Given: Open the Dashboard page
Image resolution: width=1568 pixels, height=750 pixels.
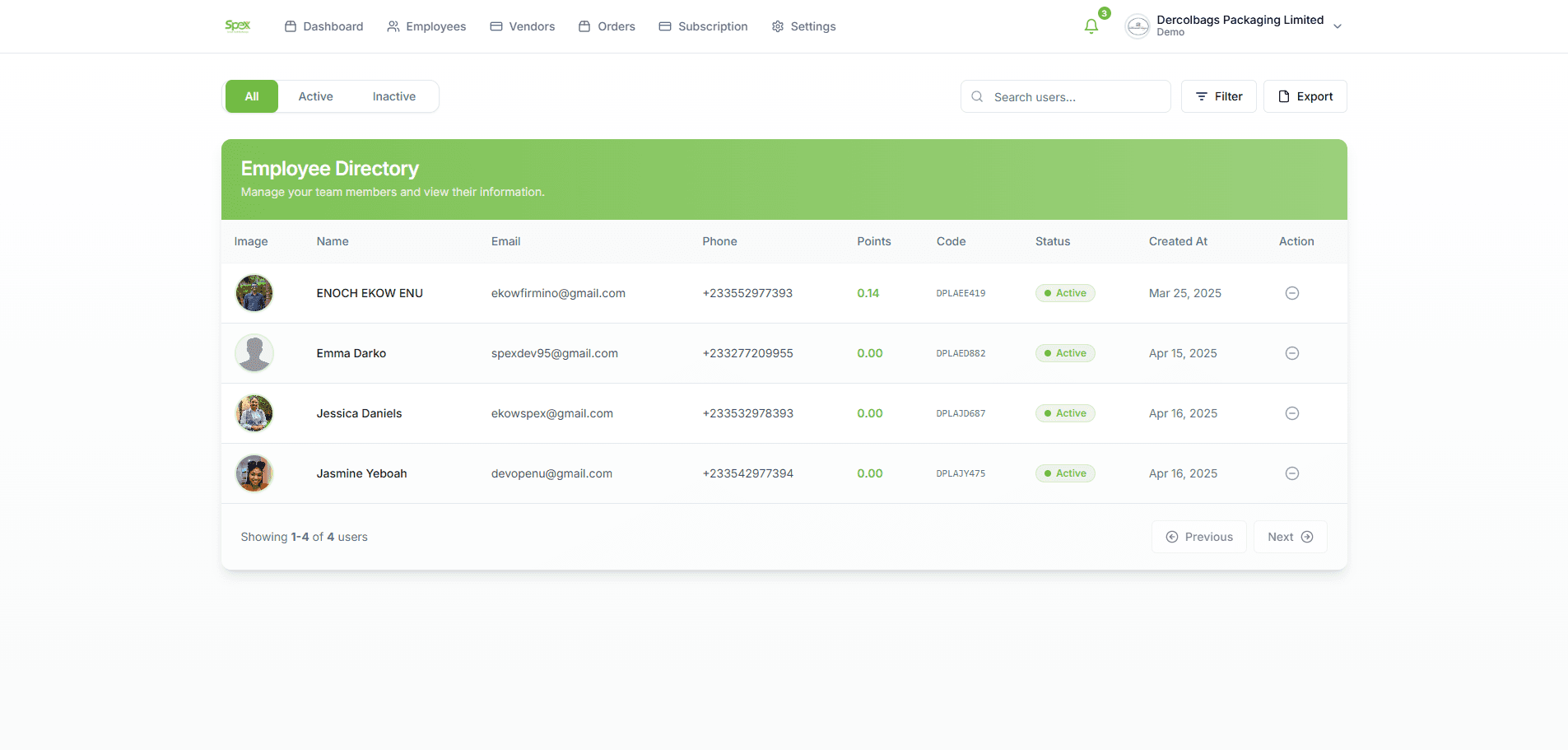Looking at the screenshot, I should click(323, 26).
